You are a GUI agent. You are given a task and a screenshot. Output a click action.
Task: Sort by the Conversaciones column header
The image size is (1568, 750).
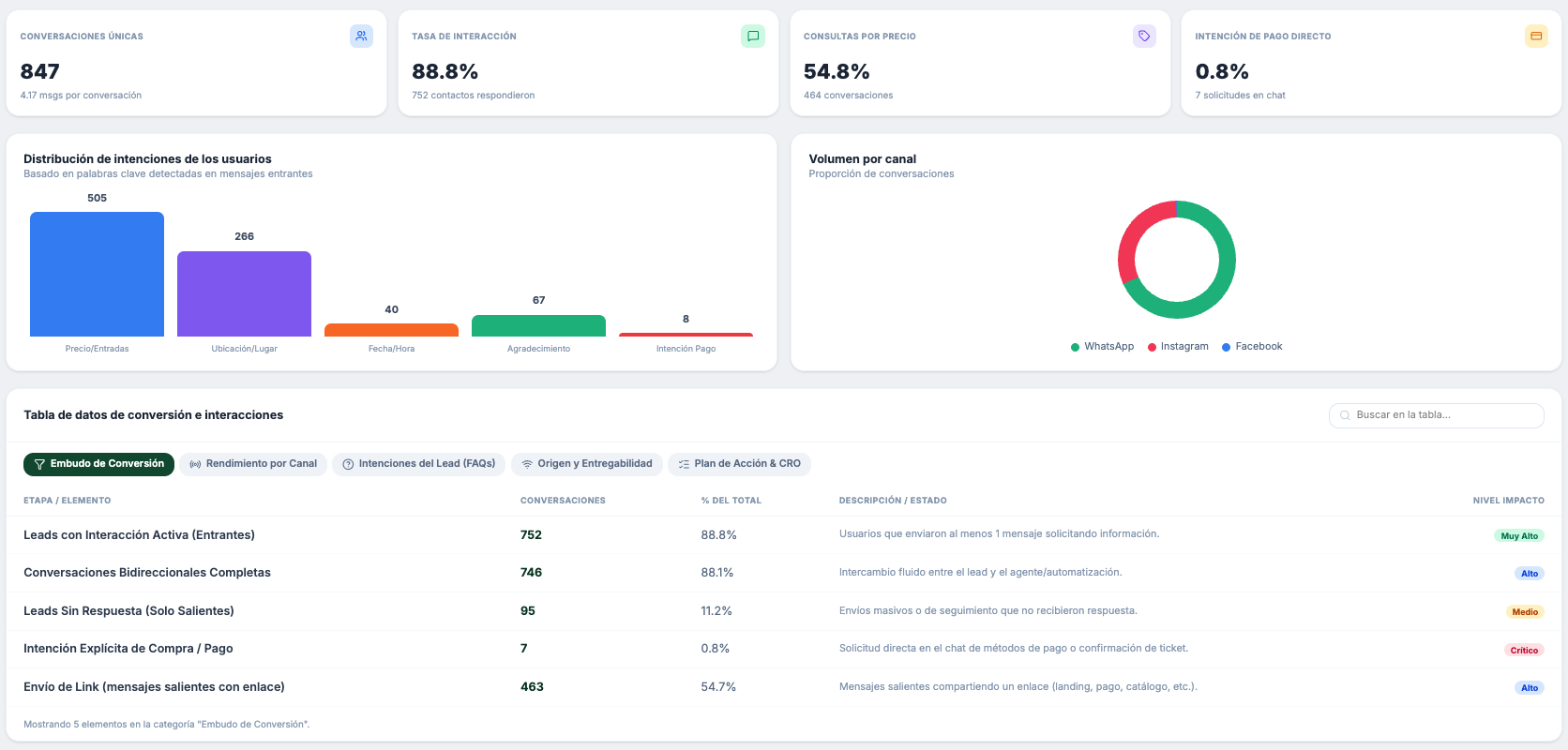[x=563, y=501]
